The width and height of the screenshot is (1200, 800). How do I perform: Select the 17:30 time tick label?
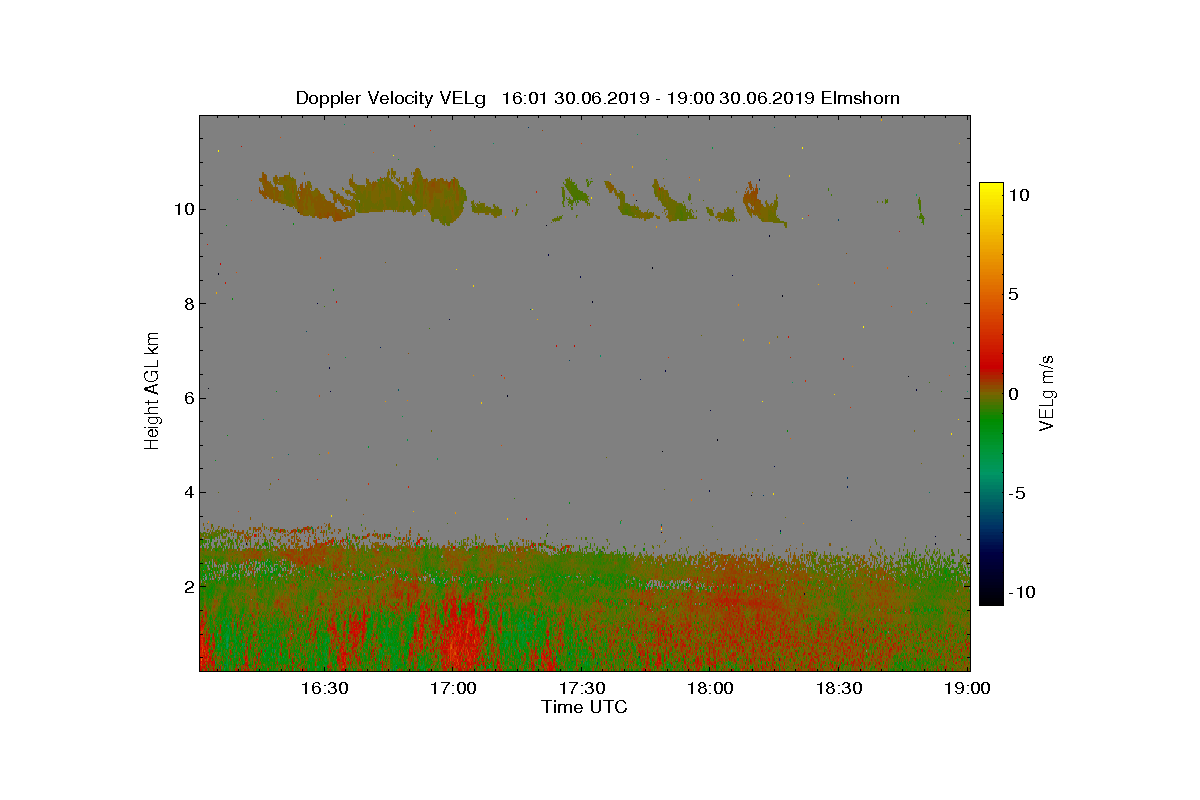coord(582,688)
